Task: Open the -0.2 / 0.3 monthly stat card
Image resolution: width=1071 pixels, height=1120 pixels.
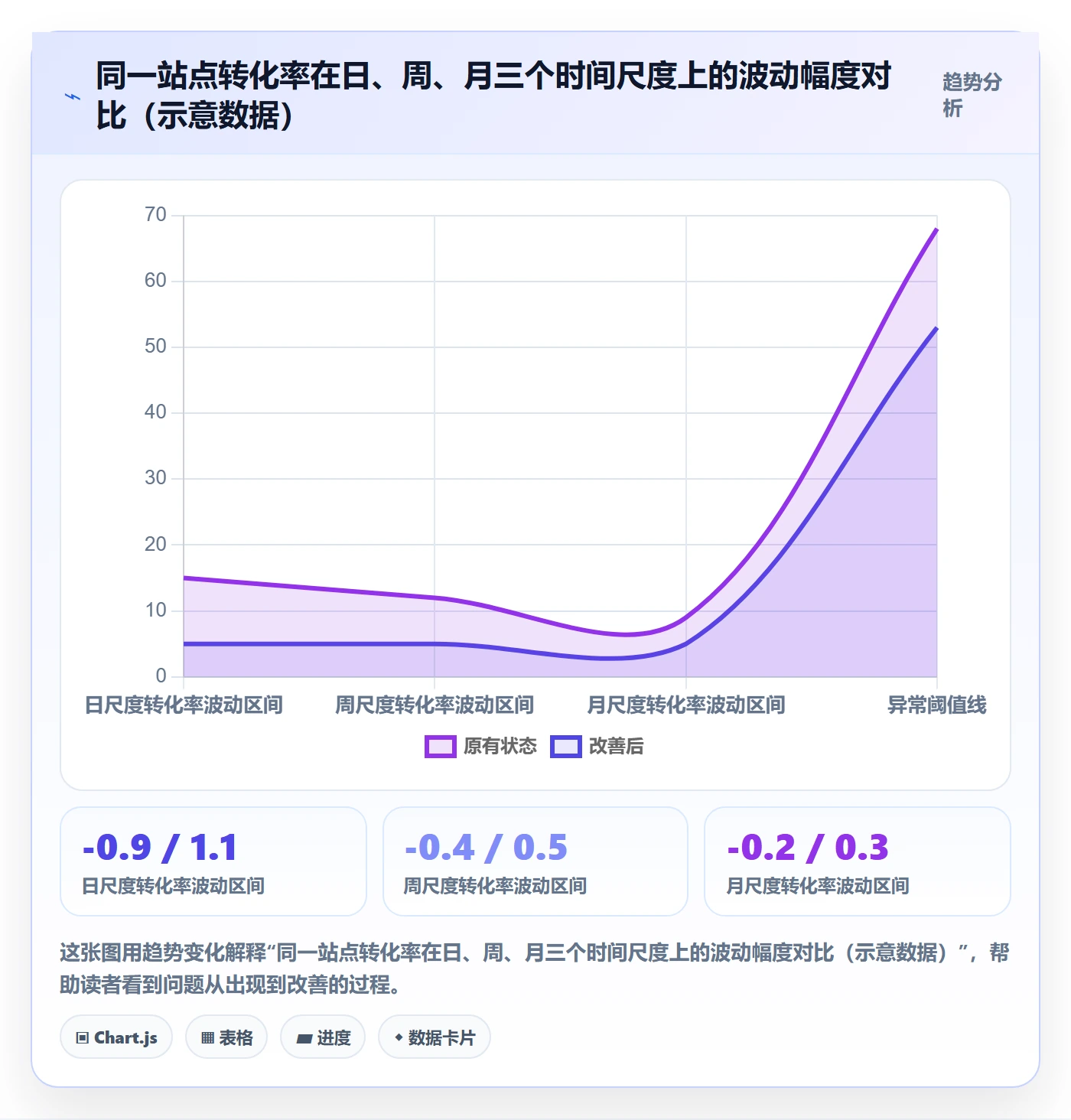Action: point(858,861)
